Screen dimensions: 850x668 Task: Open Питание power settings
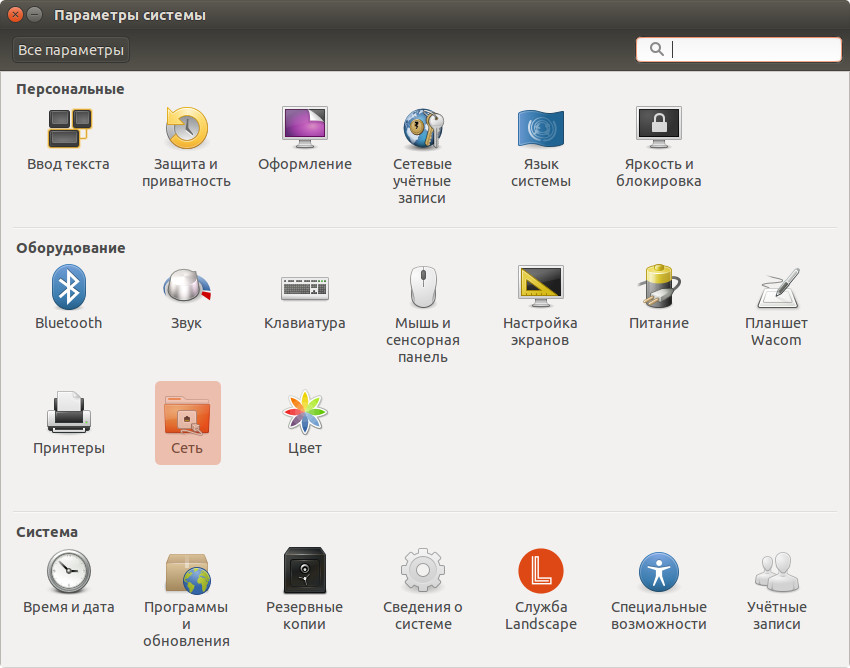click(658, 288)
